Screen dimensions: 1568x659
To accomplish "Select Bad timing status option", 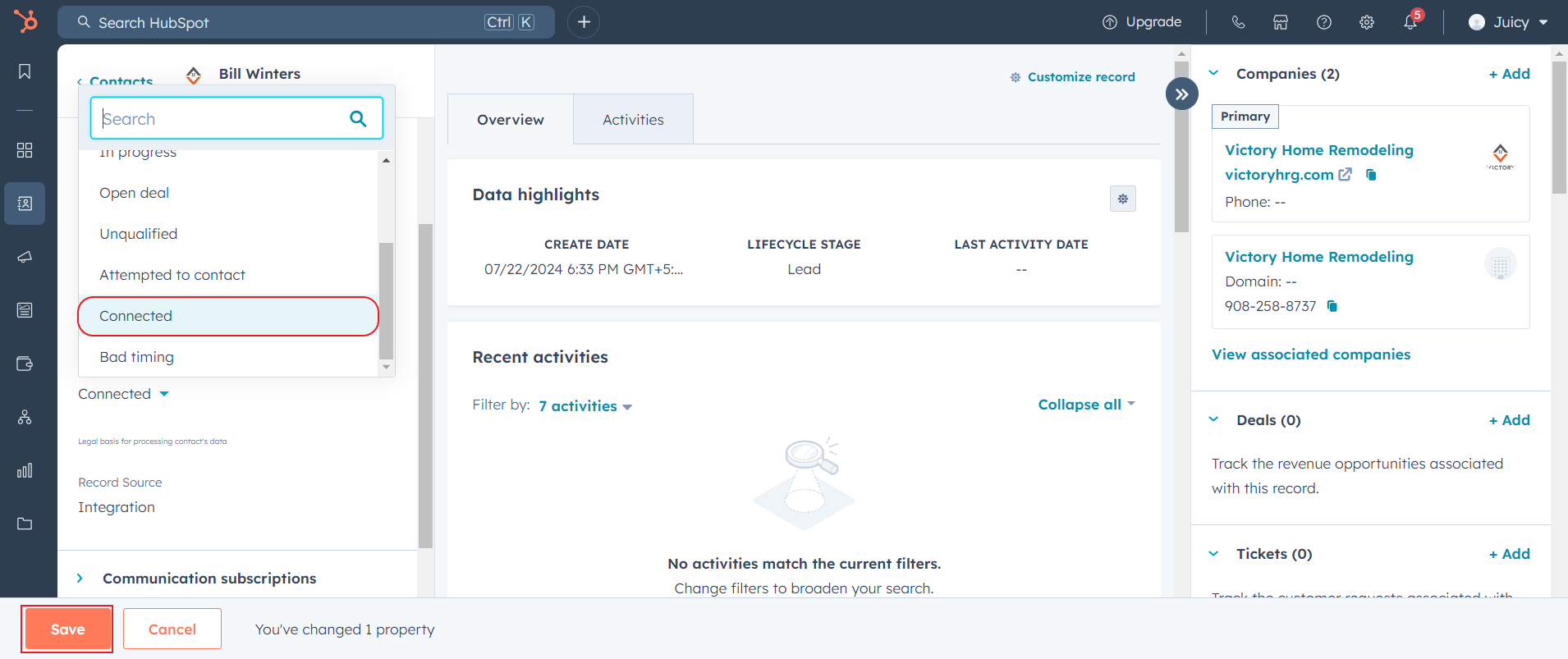I will pos(228,357).
